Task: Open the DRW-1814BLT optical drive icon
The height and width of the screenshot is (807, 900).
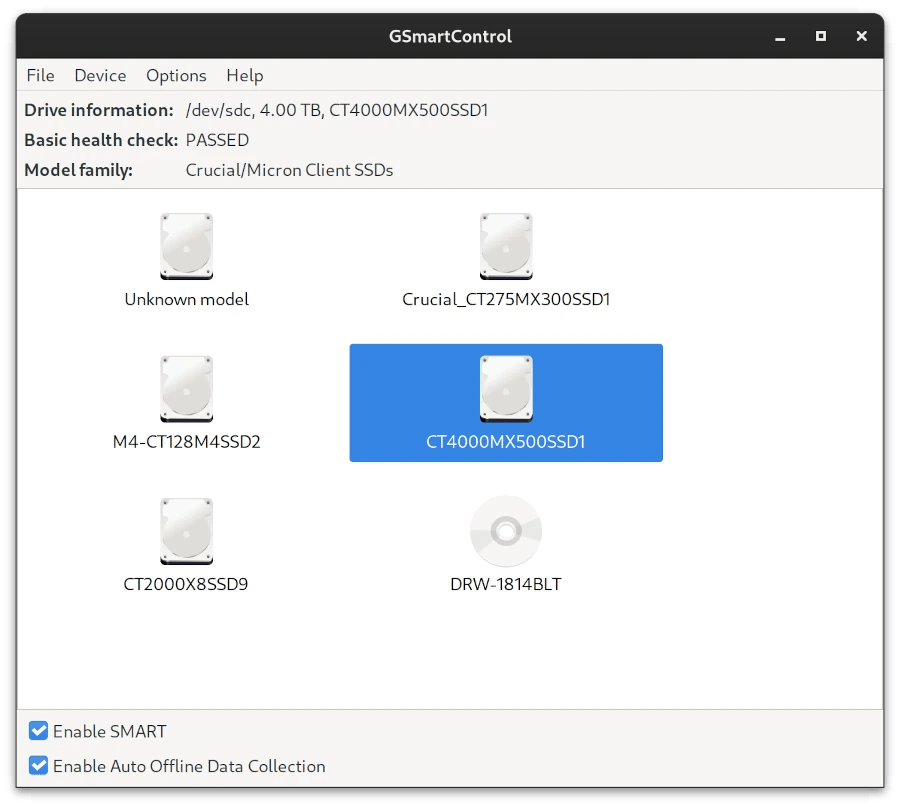Action: 506,530
